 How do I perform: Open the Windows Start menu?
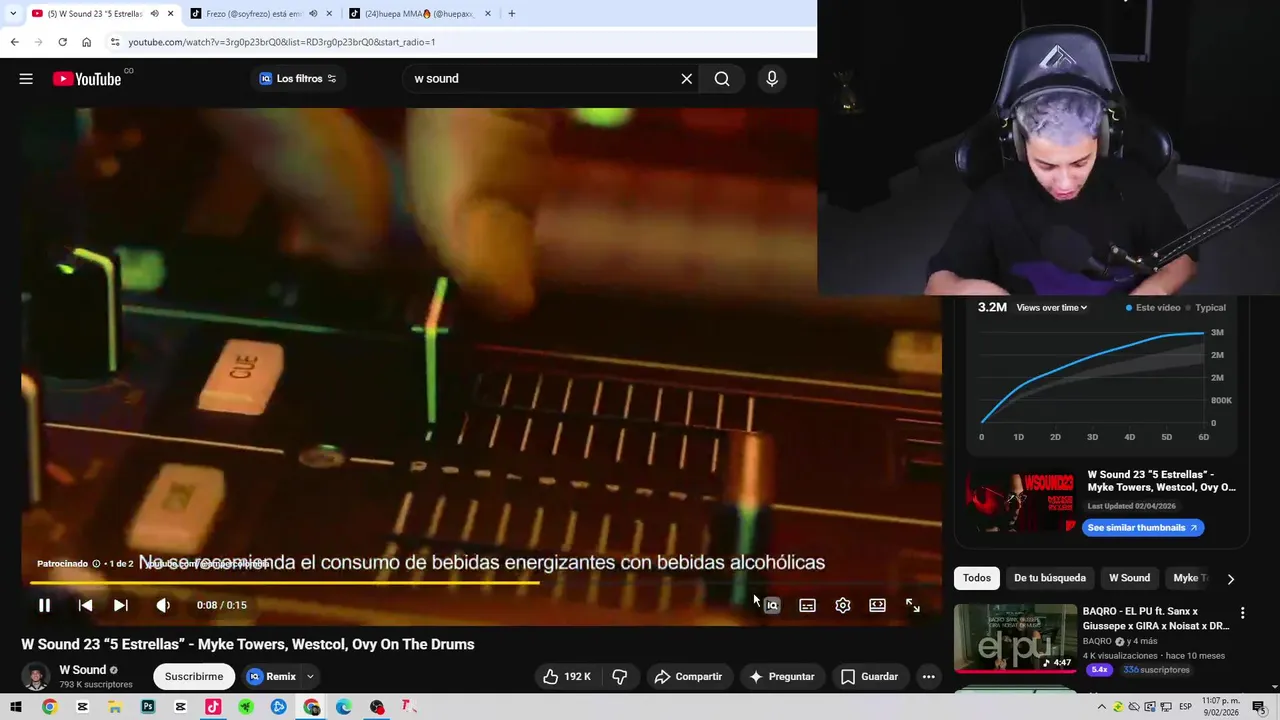[x=15, y=707]
